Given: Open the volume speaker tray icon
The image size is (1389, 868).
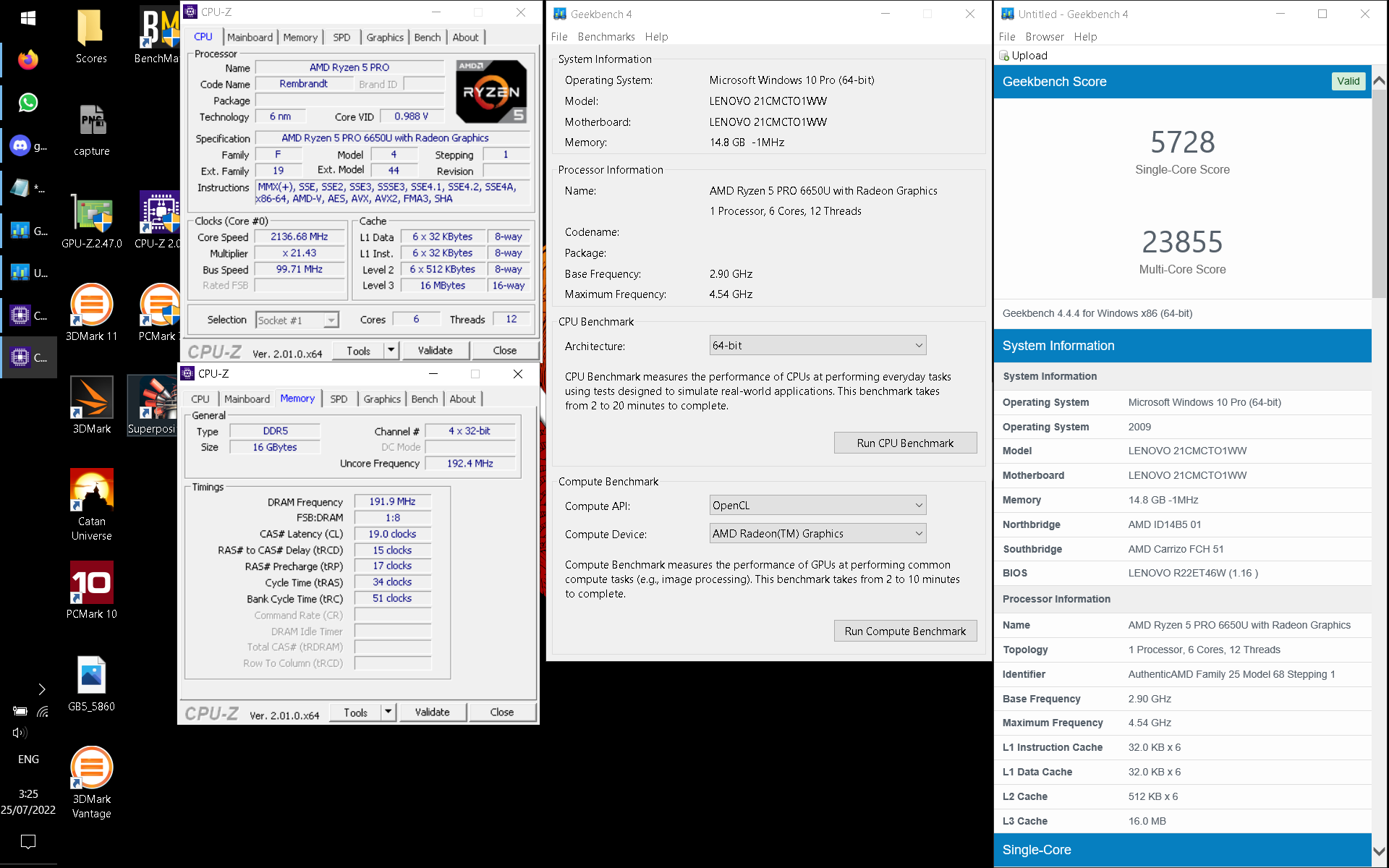Looking at the screenshot, I should pos(20,733).
